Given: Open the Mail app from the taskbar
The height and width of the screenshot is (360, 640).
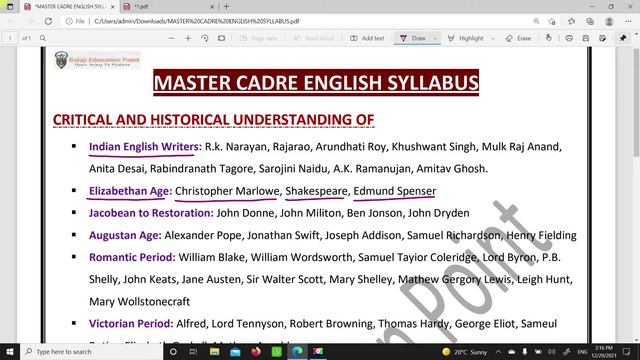Looking at the screenshot, I should coord(235,351).
